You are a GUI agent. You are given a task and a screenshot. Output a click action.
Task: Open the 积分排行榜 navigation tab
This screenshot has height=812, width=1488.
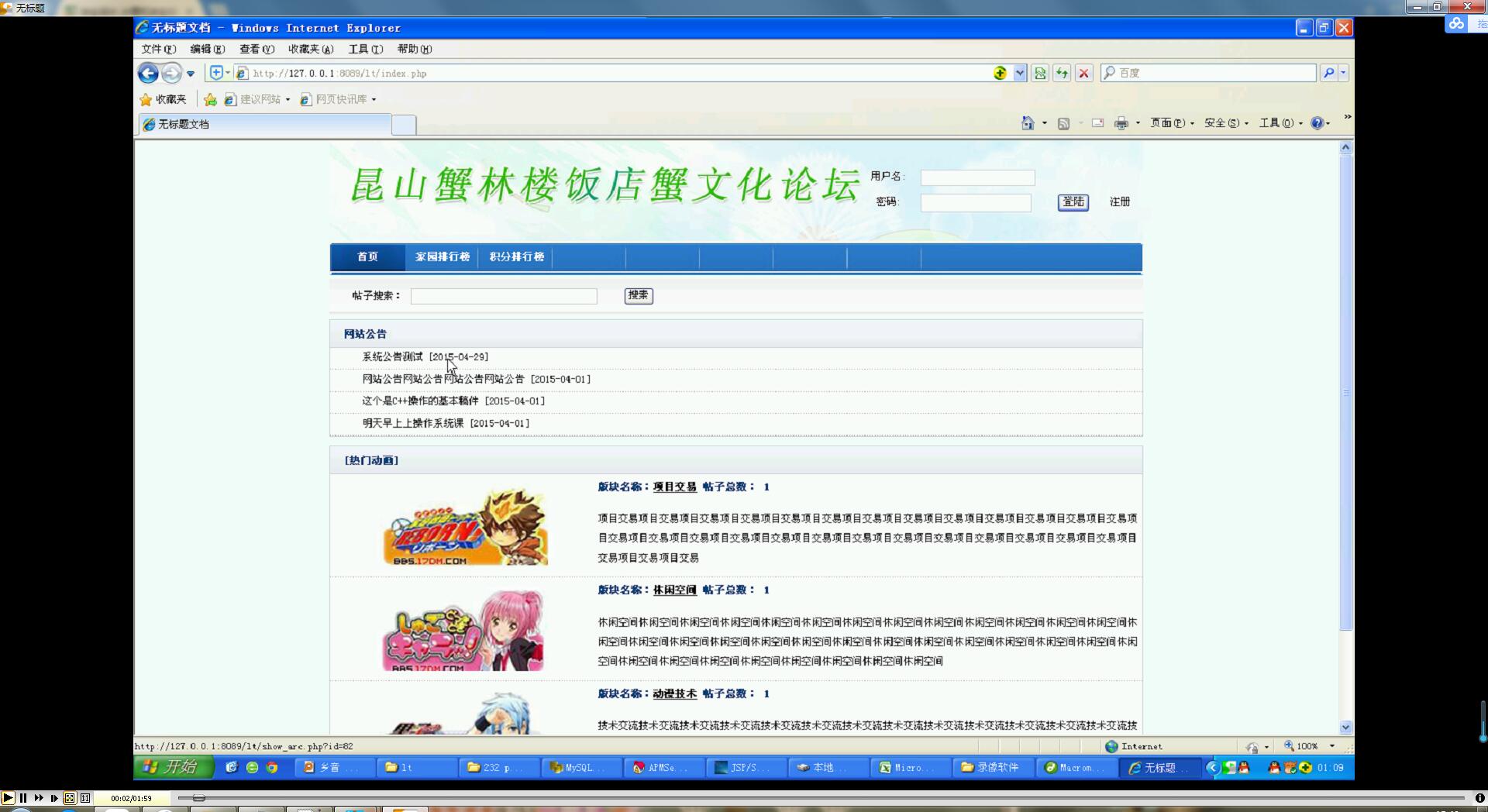516,256
